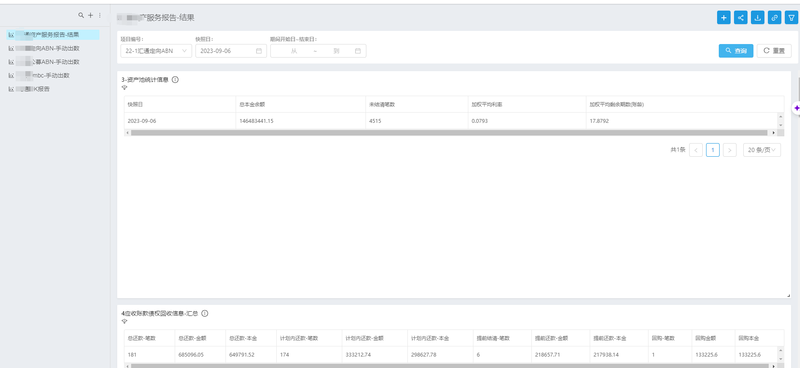Click the sidebar search magnifier icon
The width and height of the screenshot is (800, 368).
coord(81,15)
